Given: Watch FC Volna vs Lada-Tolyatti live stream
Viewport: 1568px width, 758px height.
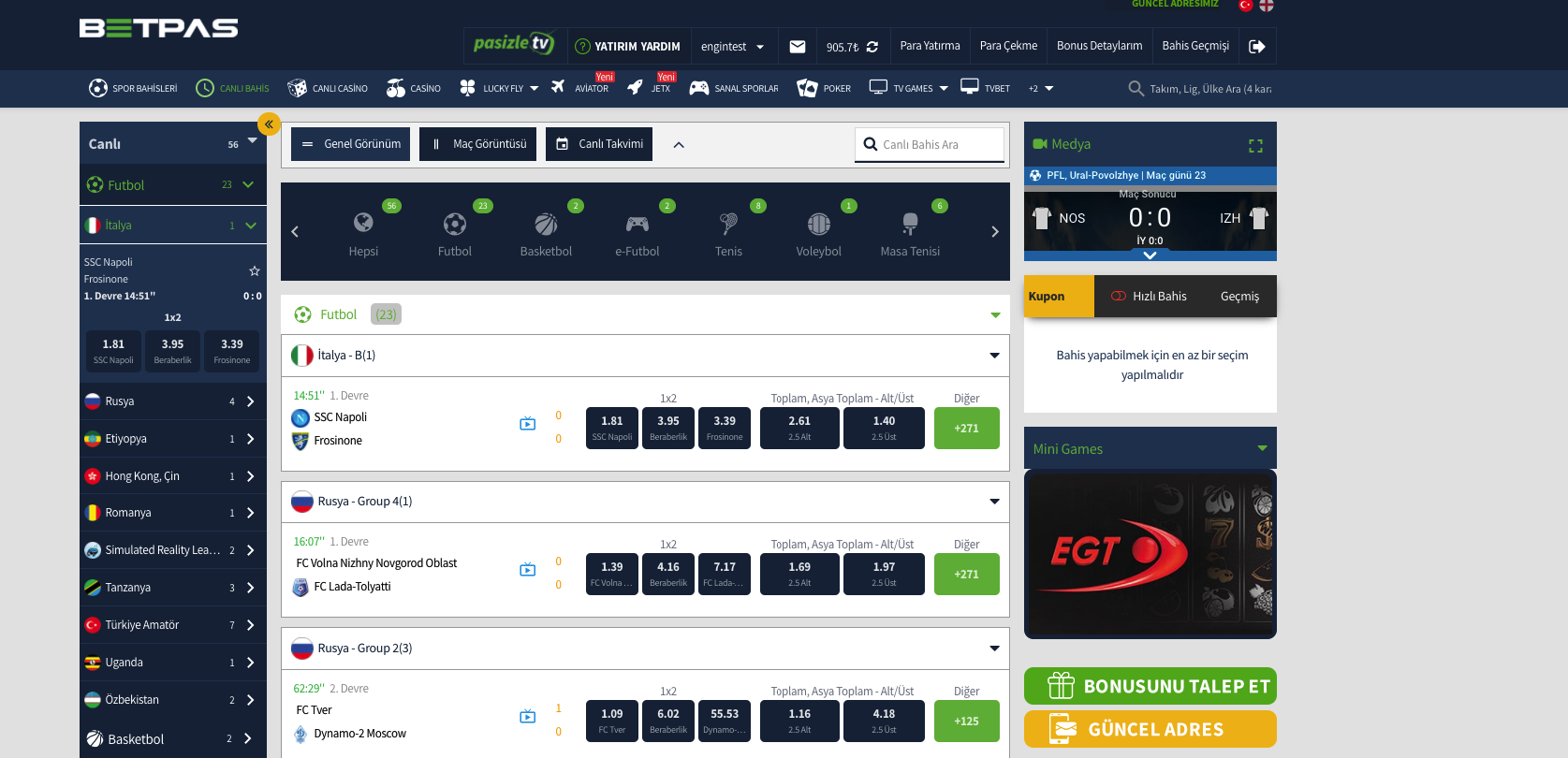Looking at the screenshot, I should [x=528, y=570].
